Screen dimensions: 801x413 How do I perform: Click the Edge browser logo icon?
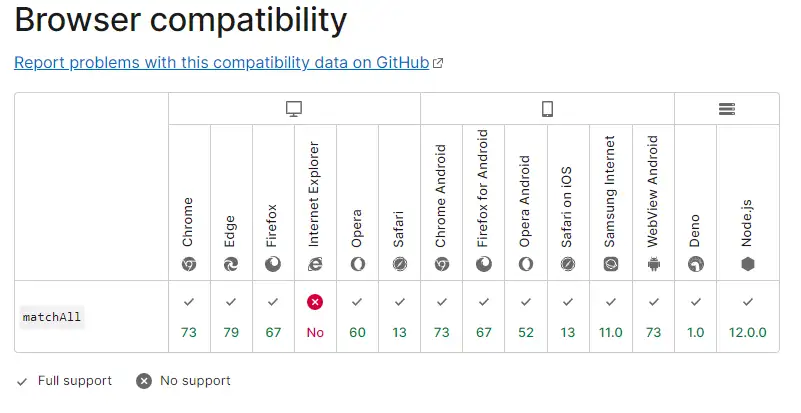point(231,264)
